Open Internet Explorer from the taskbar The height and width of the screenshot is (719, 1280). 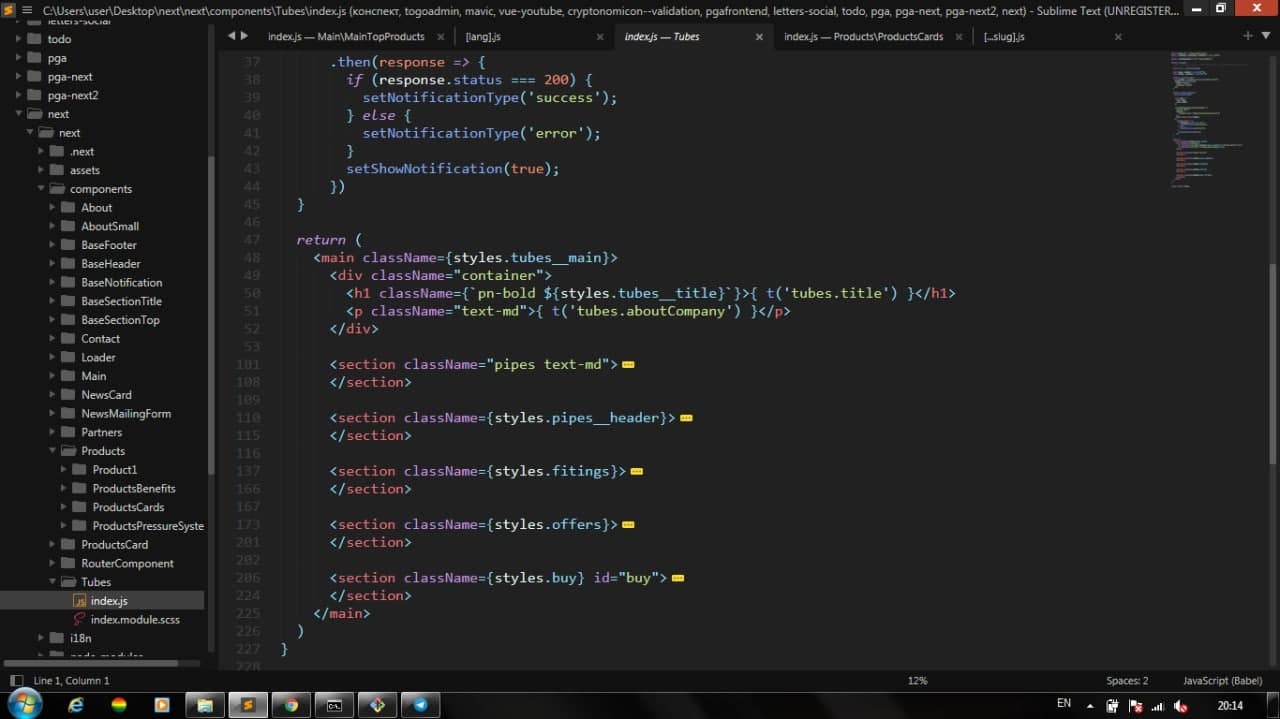pos(76,705)
